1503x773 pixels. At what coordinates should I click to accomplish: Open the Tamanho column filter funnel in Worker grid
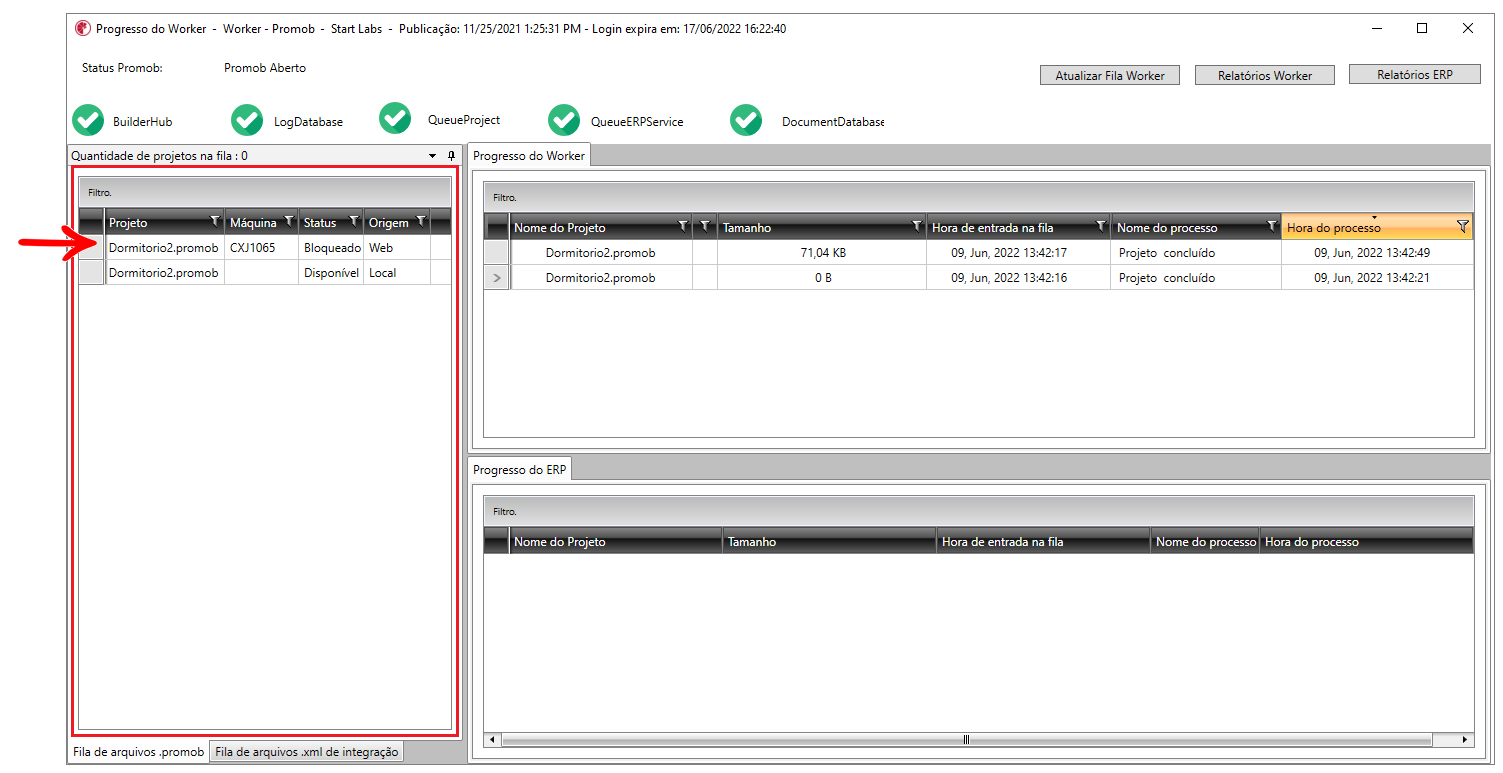917,226
